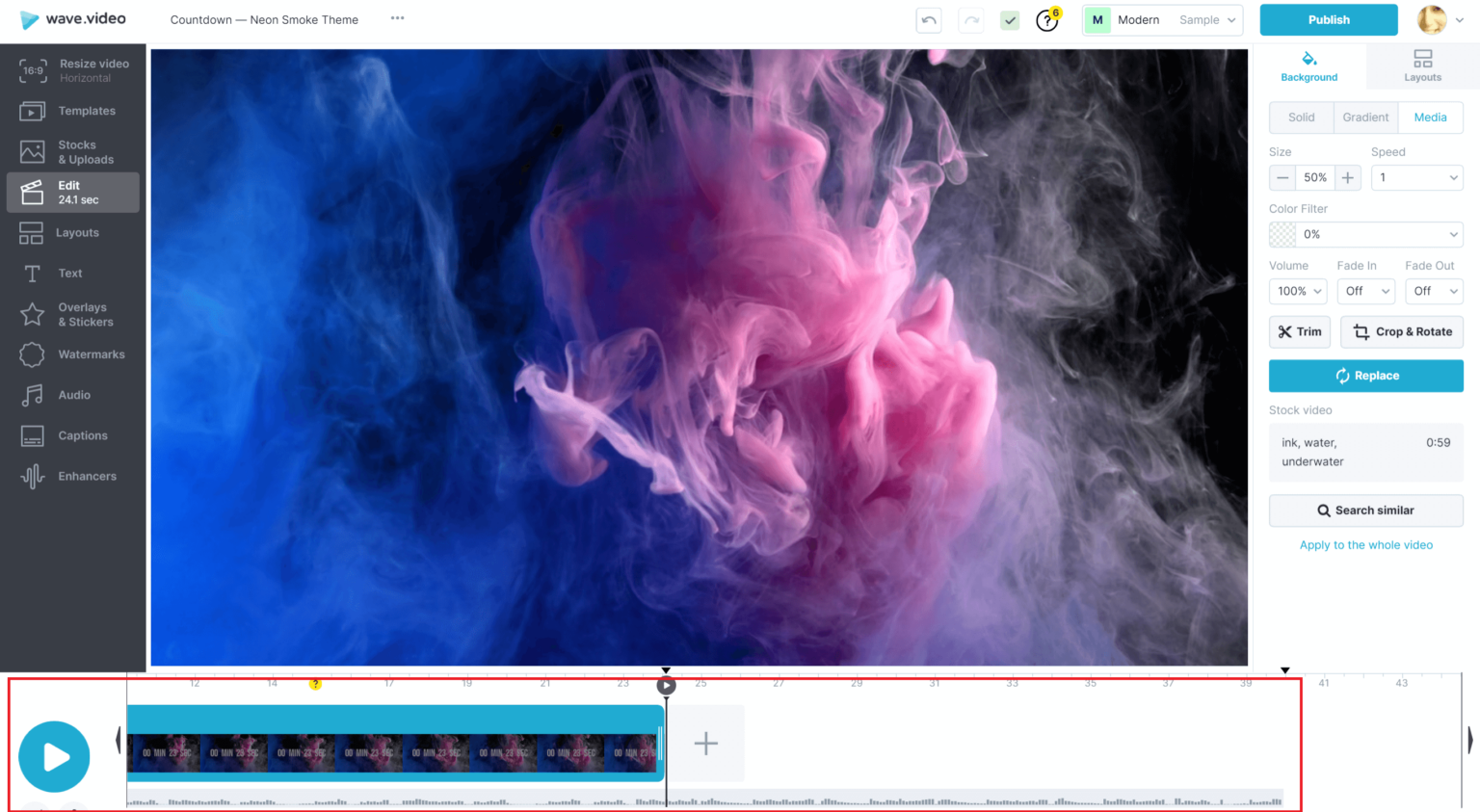Switch to the Layouts tab on the right

point(1422,65)
